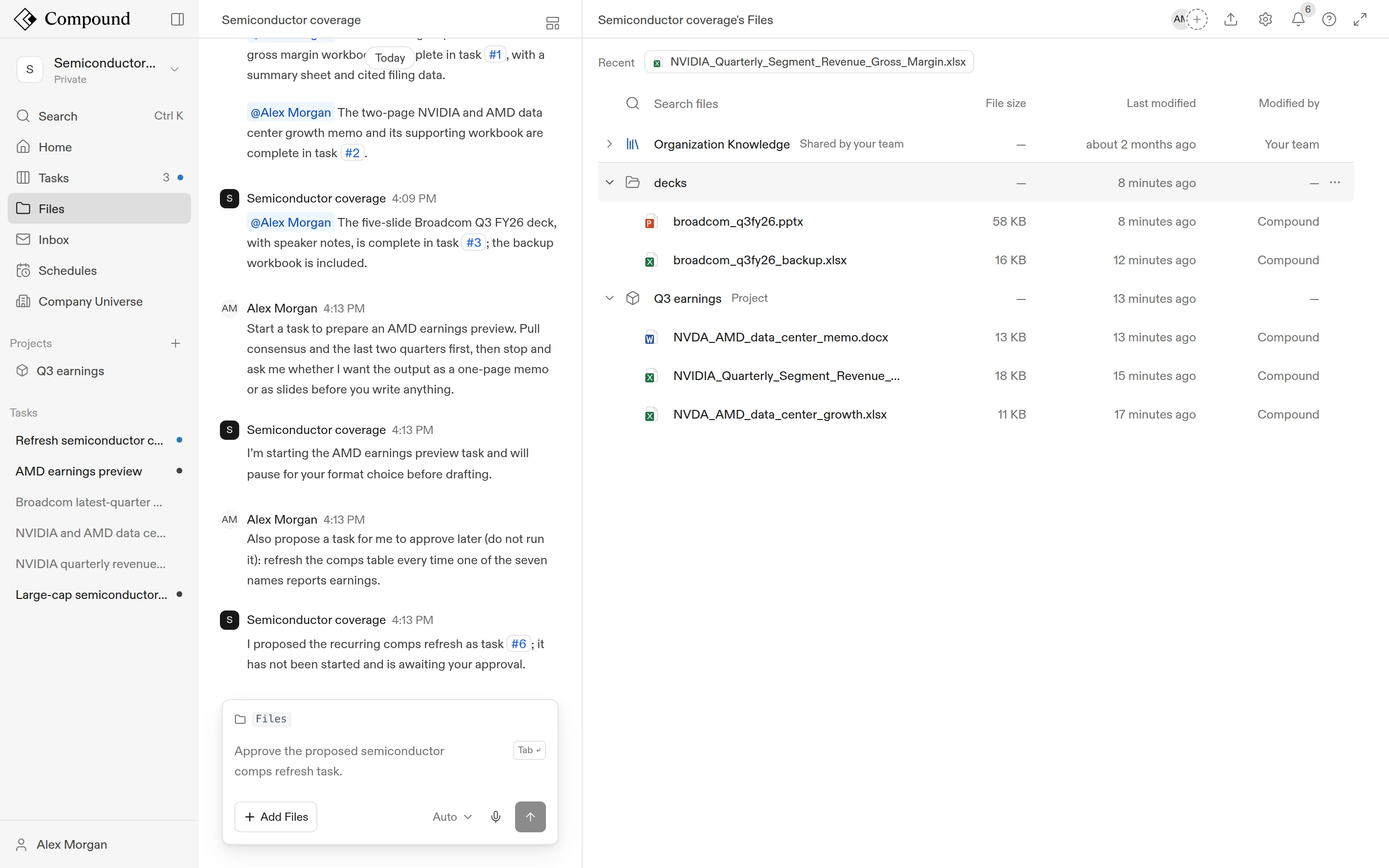The width and height of the screenshot is (1389, 868).
Task: Open the recent NVIDIA_Quarterly_Segment_Revenue_Gross_Margin.xlsx chip
Action: 809,62
